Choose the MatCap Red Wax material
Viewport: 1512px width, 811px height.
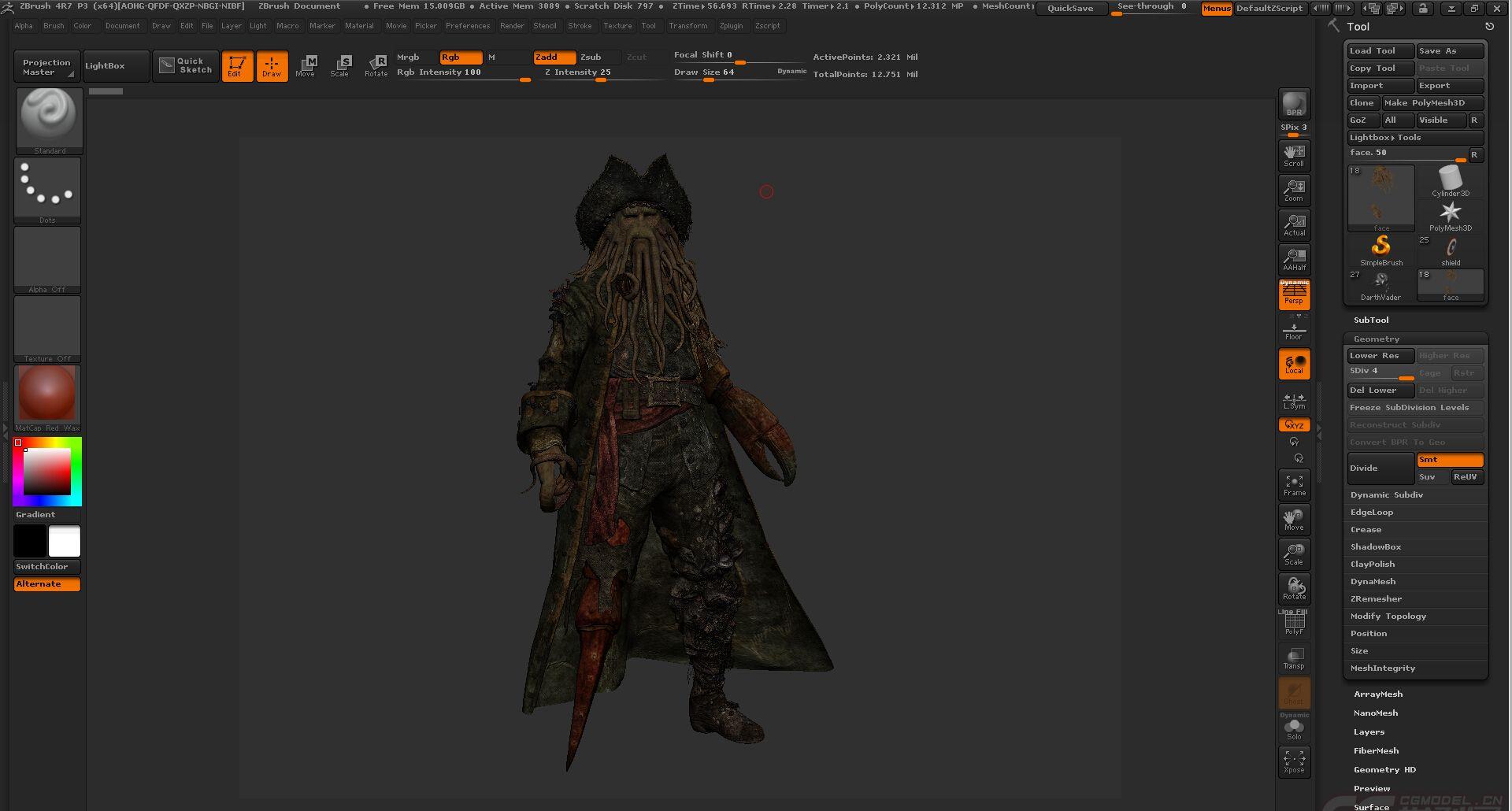(47, 398)
